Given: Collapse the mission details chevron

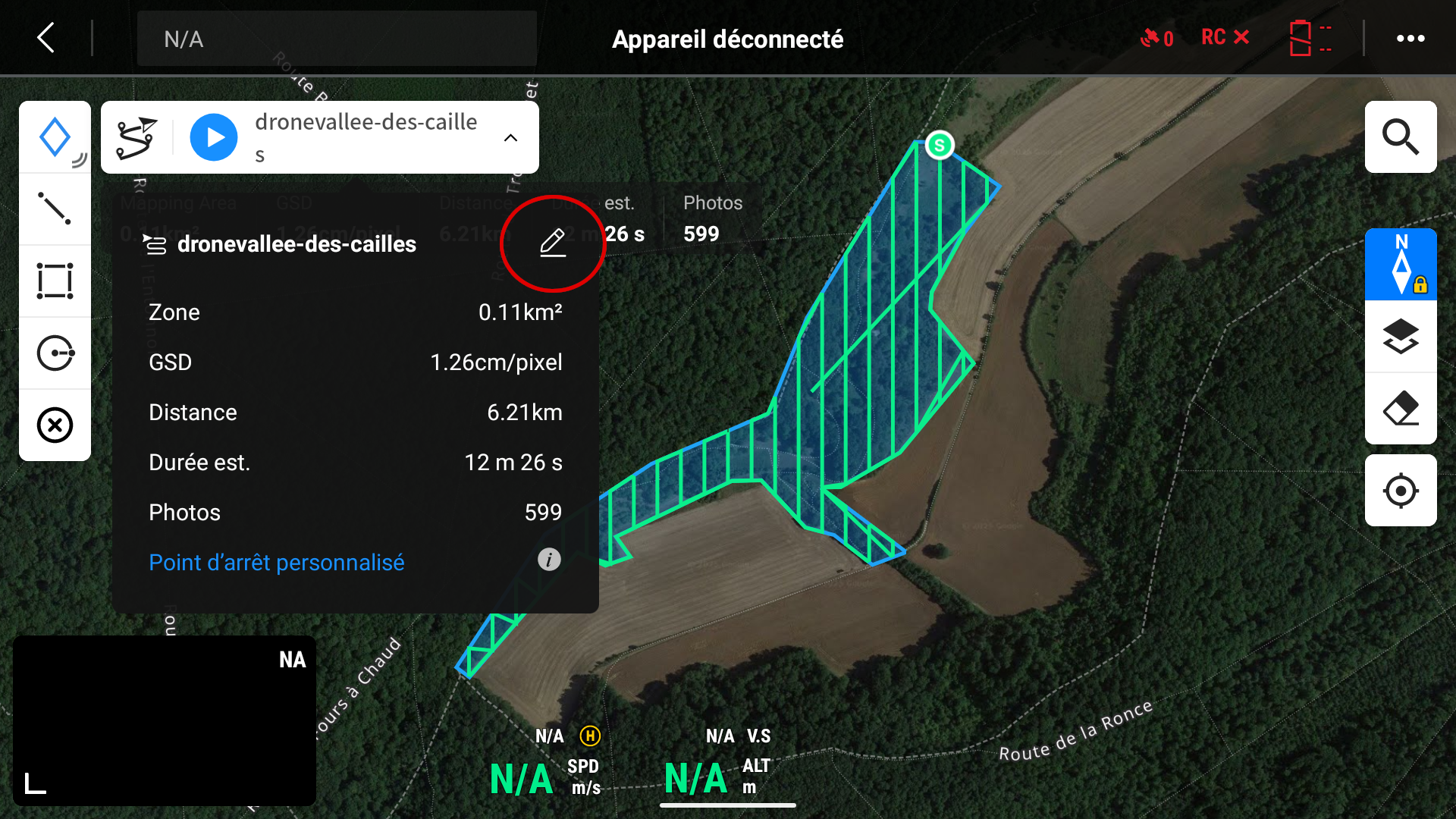Looking at the screenshot, I should click(x=511, y=138).
